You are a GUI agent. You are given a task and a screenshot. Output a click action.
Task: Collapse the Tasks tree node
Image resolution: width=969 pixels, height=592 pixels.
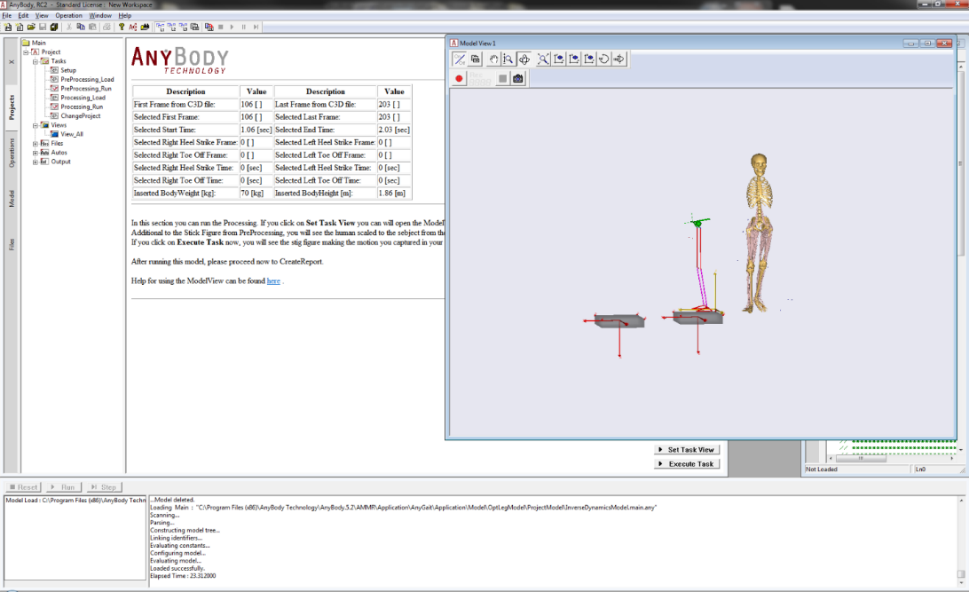point(36,61)
